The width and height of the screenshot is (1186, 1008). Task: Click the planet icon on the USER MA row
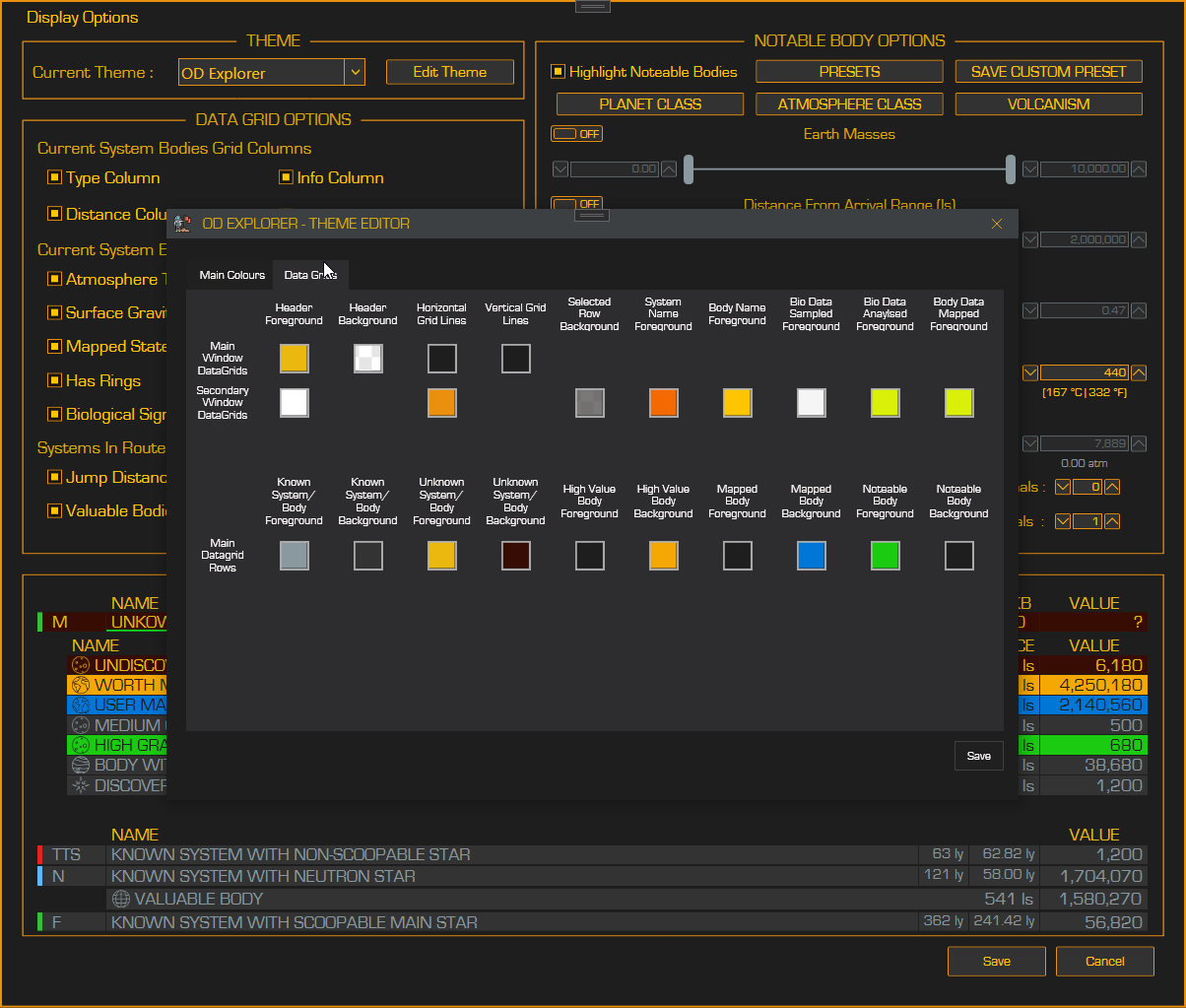(x=81, y=706)
